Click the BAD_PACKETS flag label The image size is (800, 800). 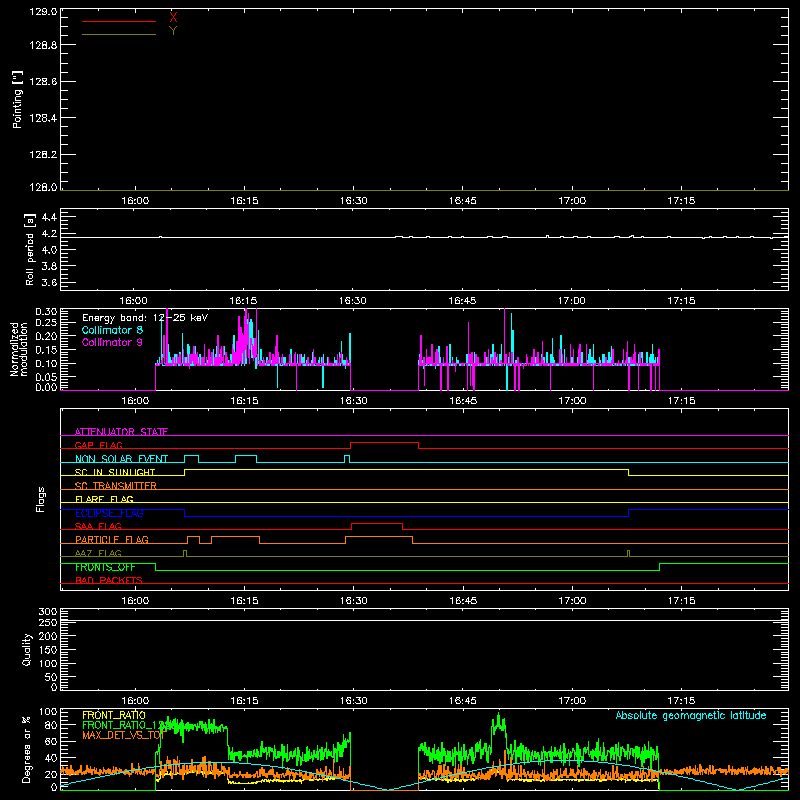[x=109, y=580]
